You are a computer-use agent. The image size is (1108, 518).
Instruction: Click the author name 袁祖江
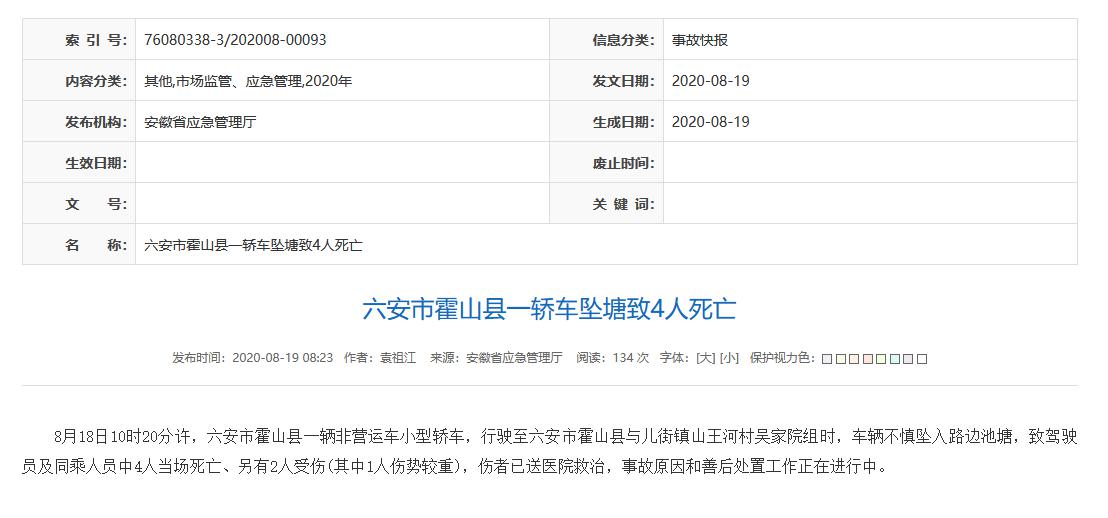pos(397,358)
